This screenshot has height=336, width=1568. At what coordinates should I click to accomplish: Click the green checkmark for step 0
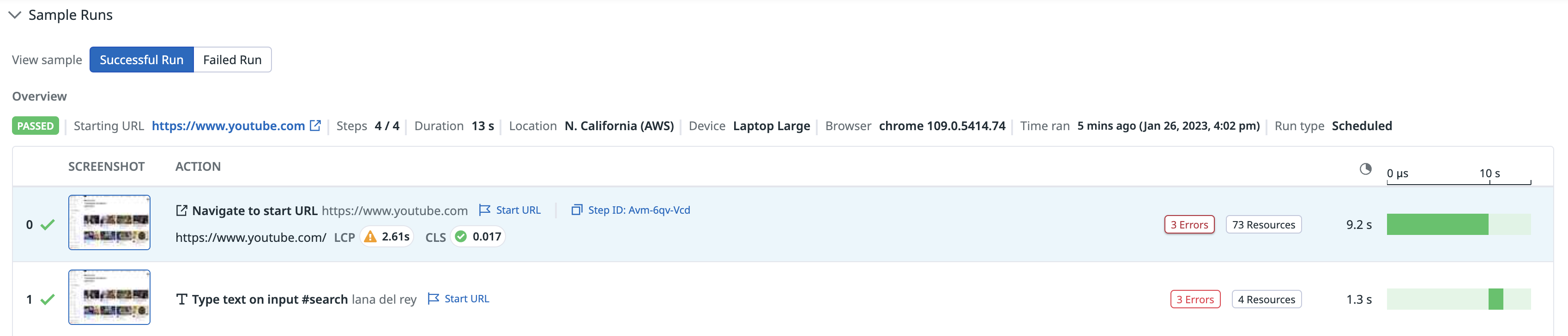(48, 225)
